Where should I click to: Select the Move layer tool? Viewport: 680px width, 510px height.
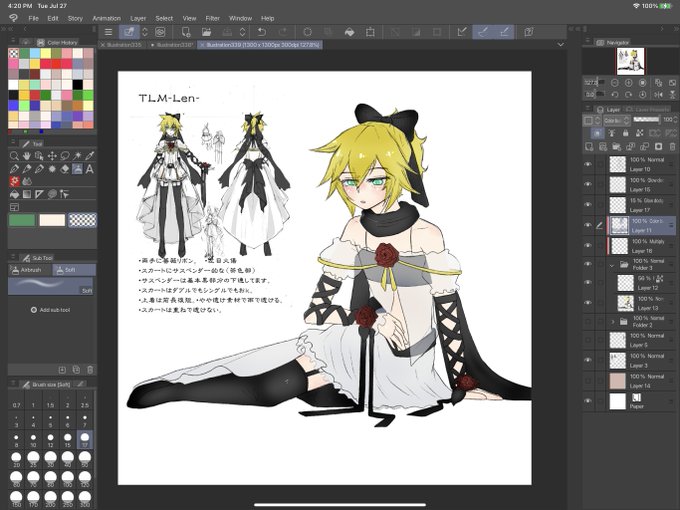point(52,156)
